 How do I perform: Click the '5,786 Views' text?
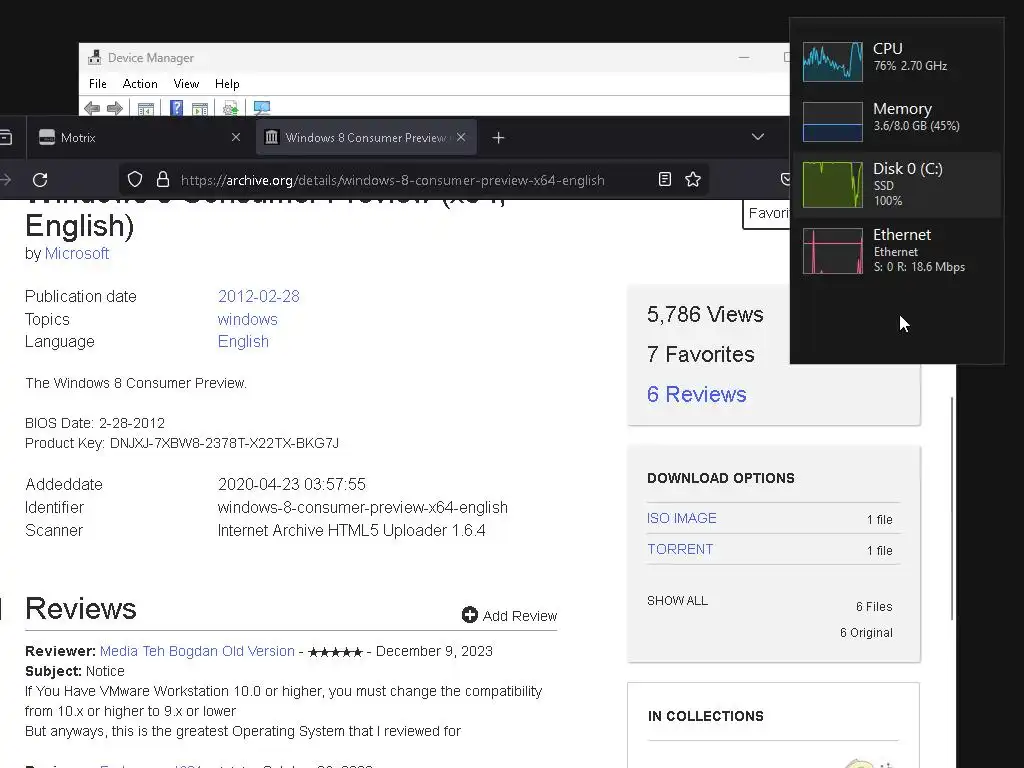pyautogui.click(x=705, y=315)
